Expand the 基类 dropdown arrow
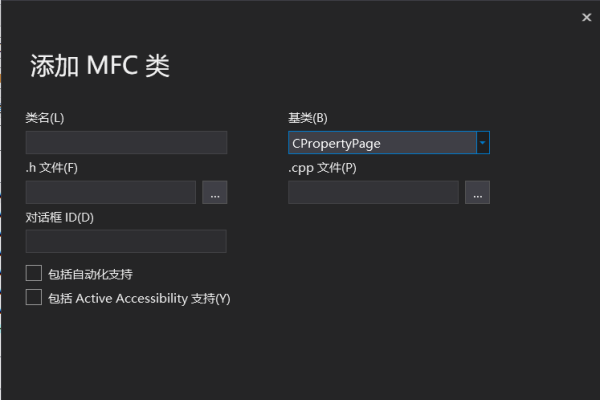Viewport: 600px width, 400px height. (x=483, y=143)
